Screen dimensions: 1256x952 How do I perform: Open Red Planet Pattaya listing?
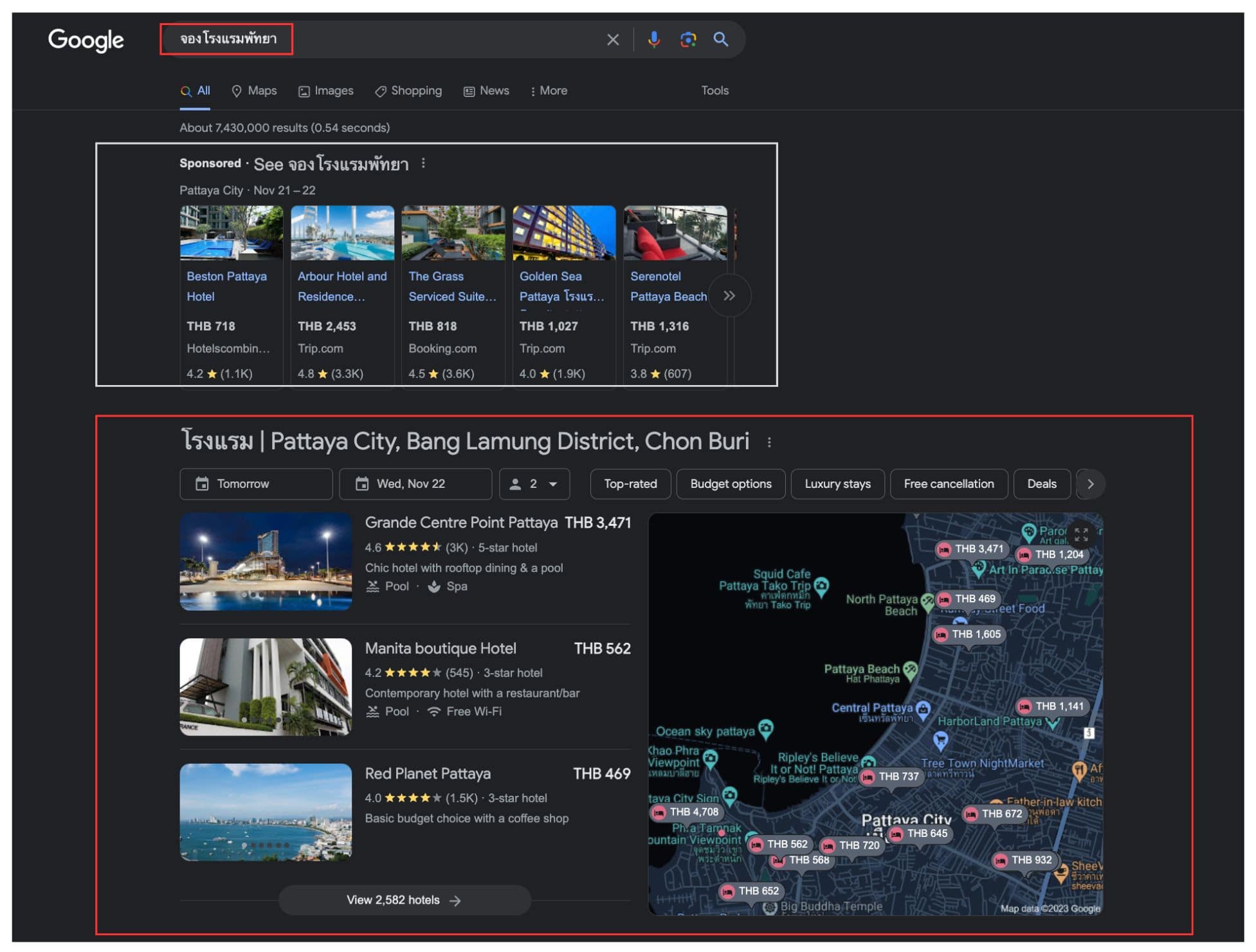428,774
